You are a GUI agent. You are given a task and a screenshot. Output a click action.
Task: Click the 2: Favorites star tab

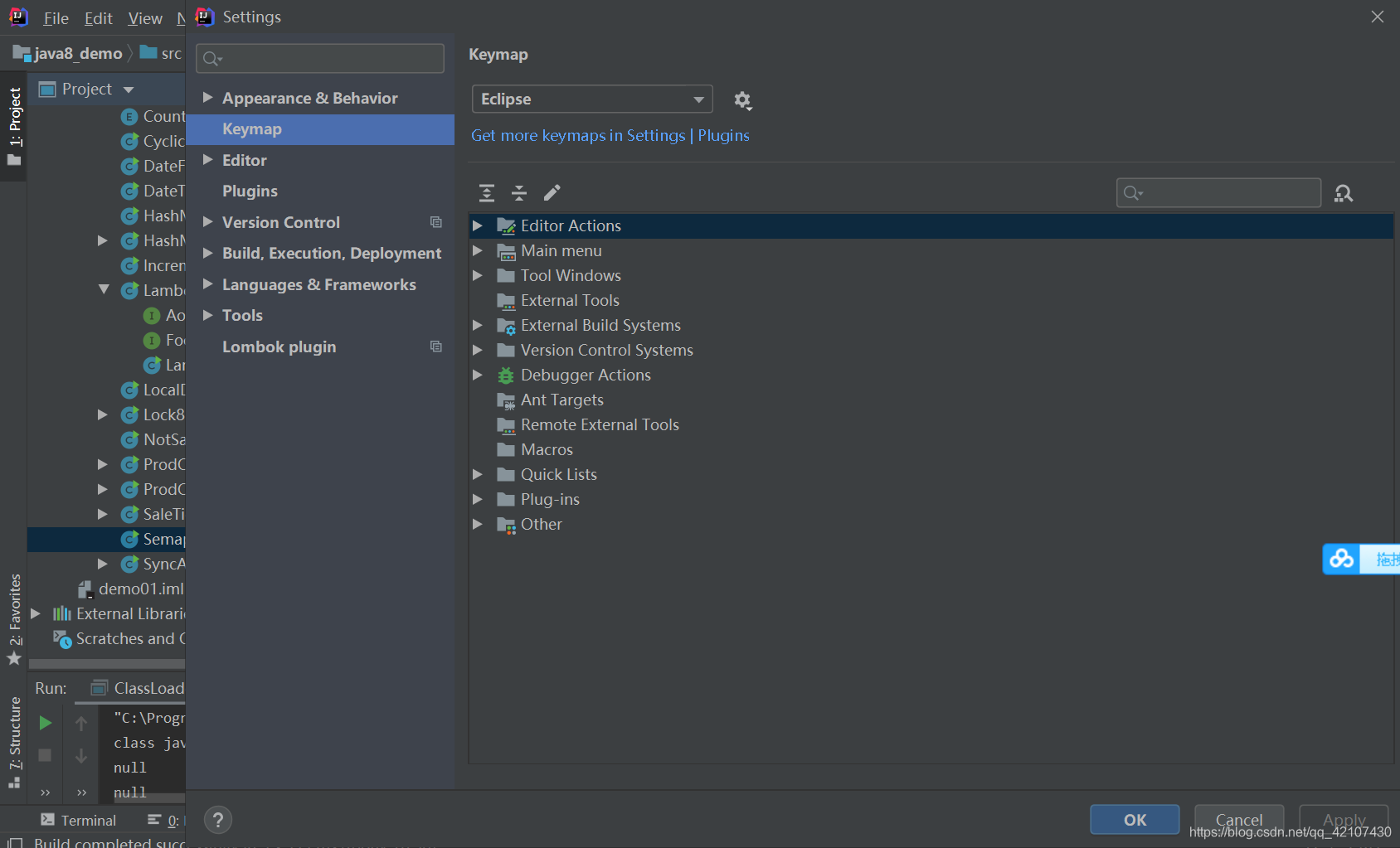point(15,620)
